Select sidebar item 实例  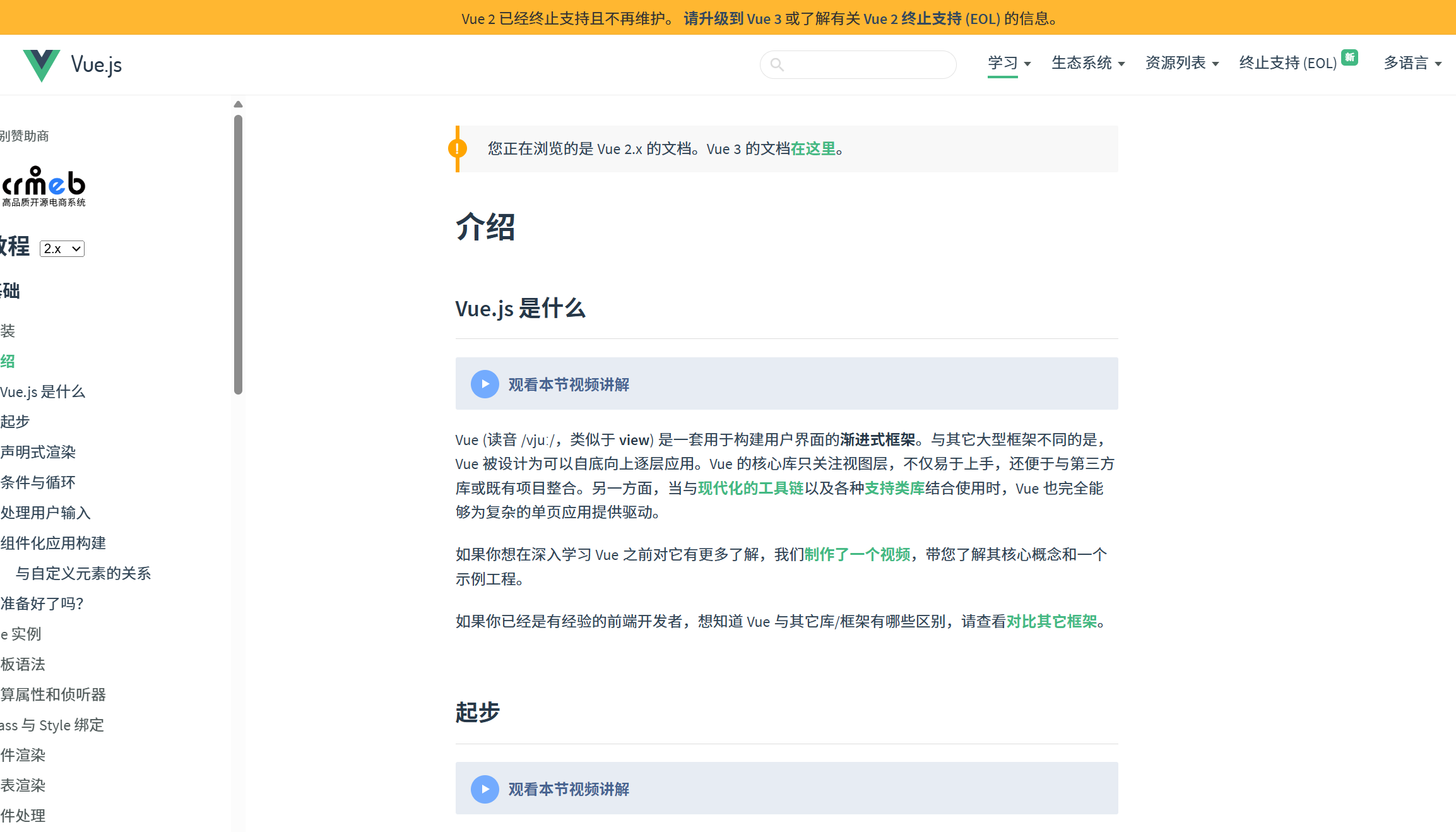tap(21, 634)
